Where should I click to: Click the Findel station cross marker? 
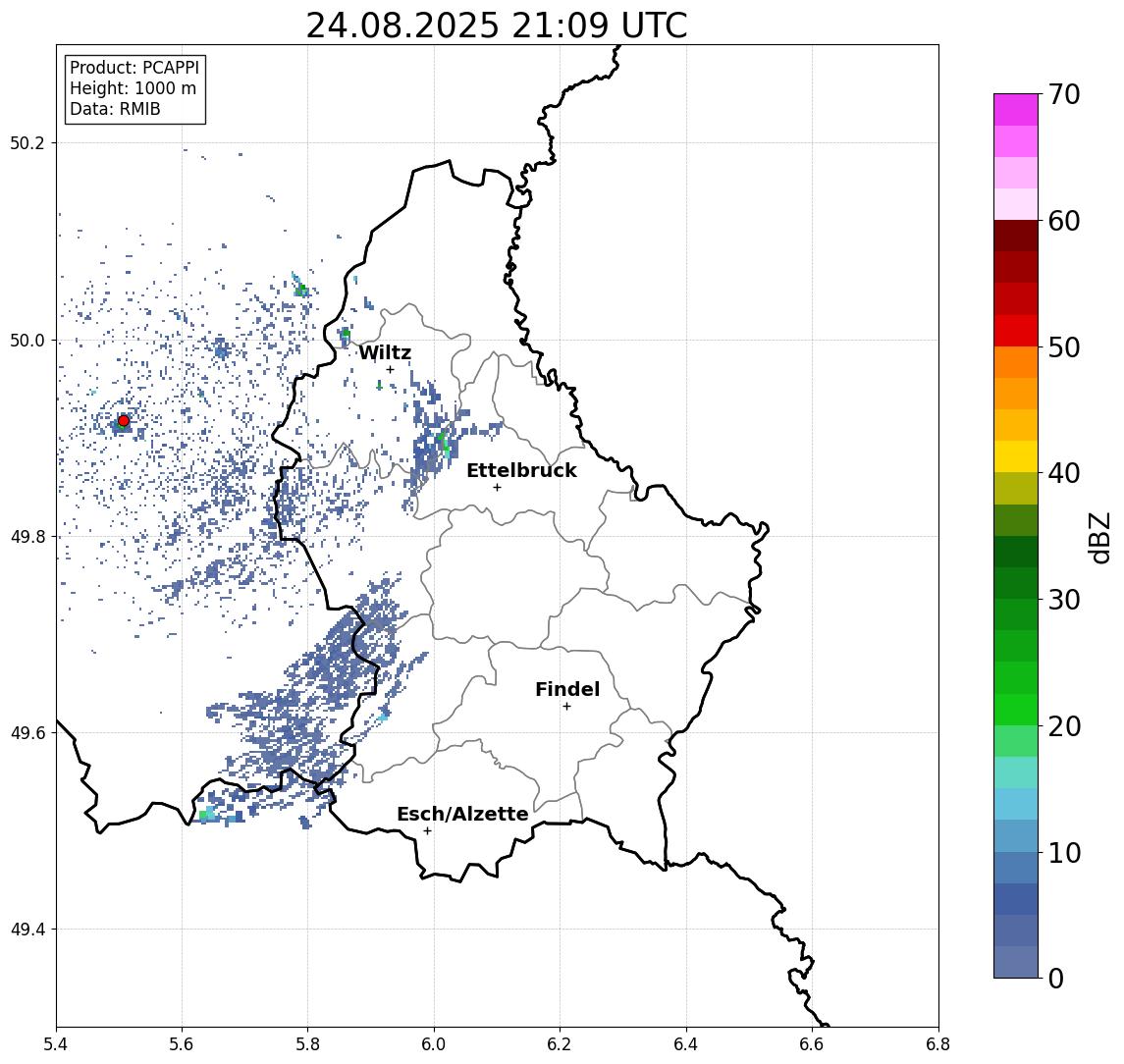pos(566,707)
